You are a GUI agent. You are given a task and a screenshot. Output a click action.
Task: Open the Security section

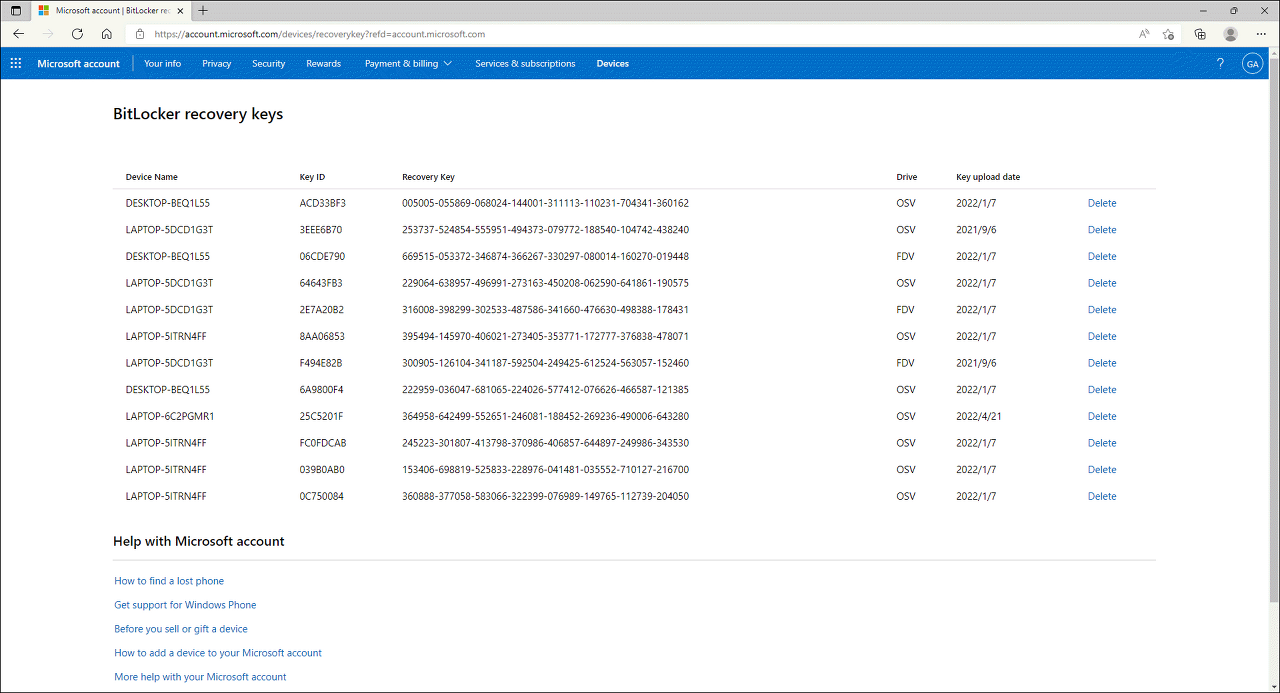click(x=268, y=63)
